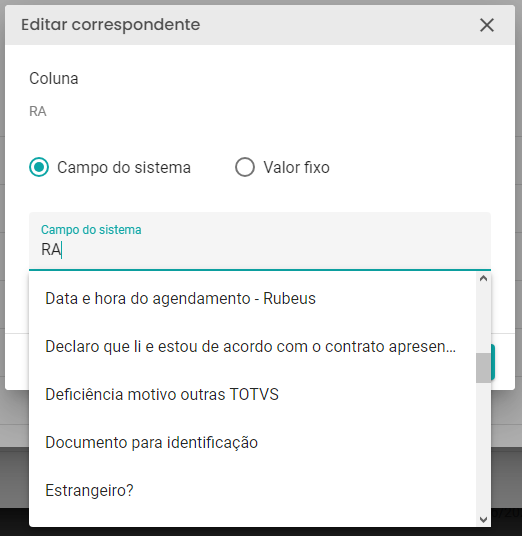The height and width of the screenshot is (536, 522).
Task: Pick the Declaro que li e estou option
Action: pos(252,346)
